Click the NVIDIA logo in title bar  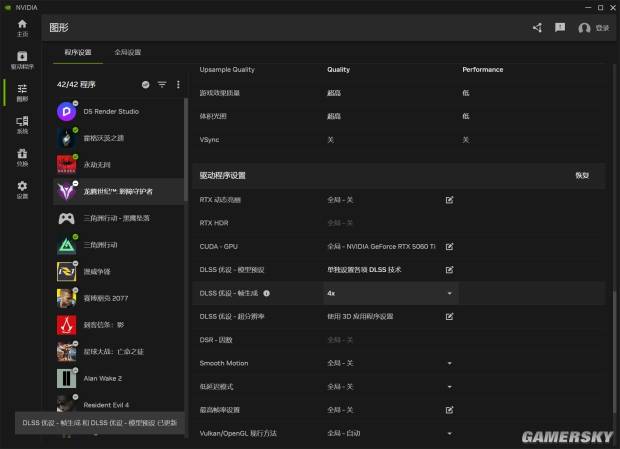(x=7, y=7)
